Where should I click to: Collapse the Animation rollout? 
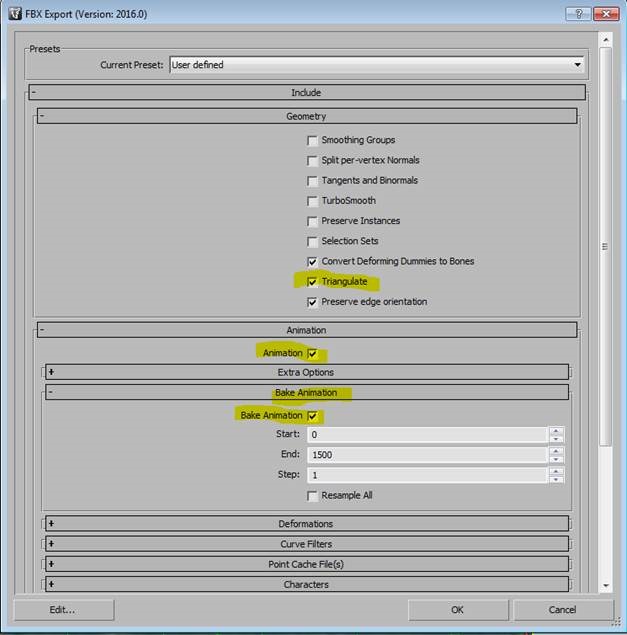click(307, 330)
